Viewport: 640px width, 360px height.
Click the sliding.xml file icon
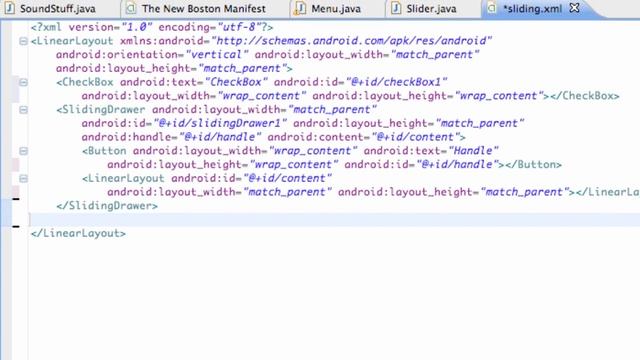(492, 9)
